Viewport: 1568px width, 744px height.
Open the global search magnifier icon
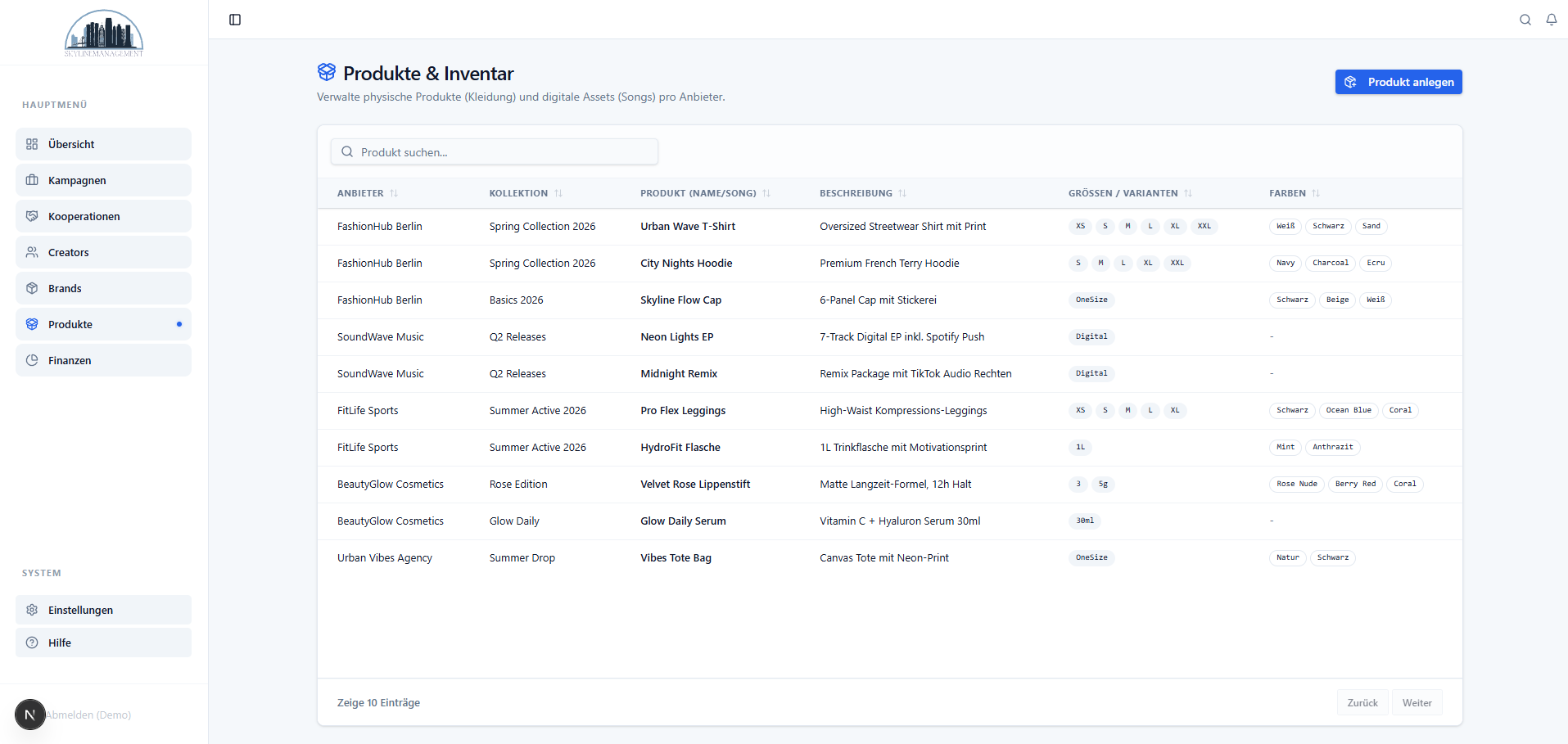coord(1525,19)
